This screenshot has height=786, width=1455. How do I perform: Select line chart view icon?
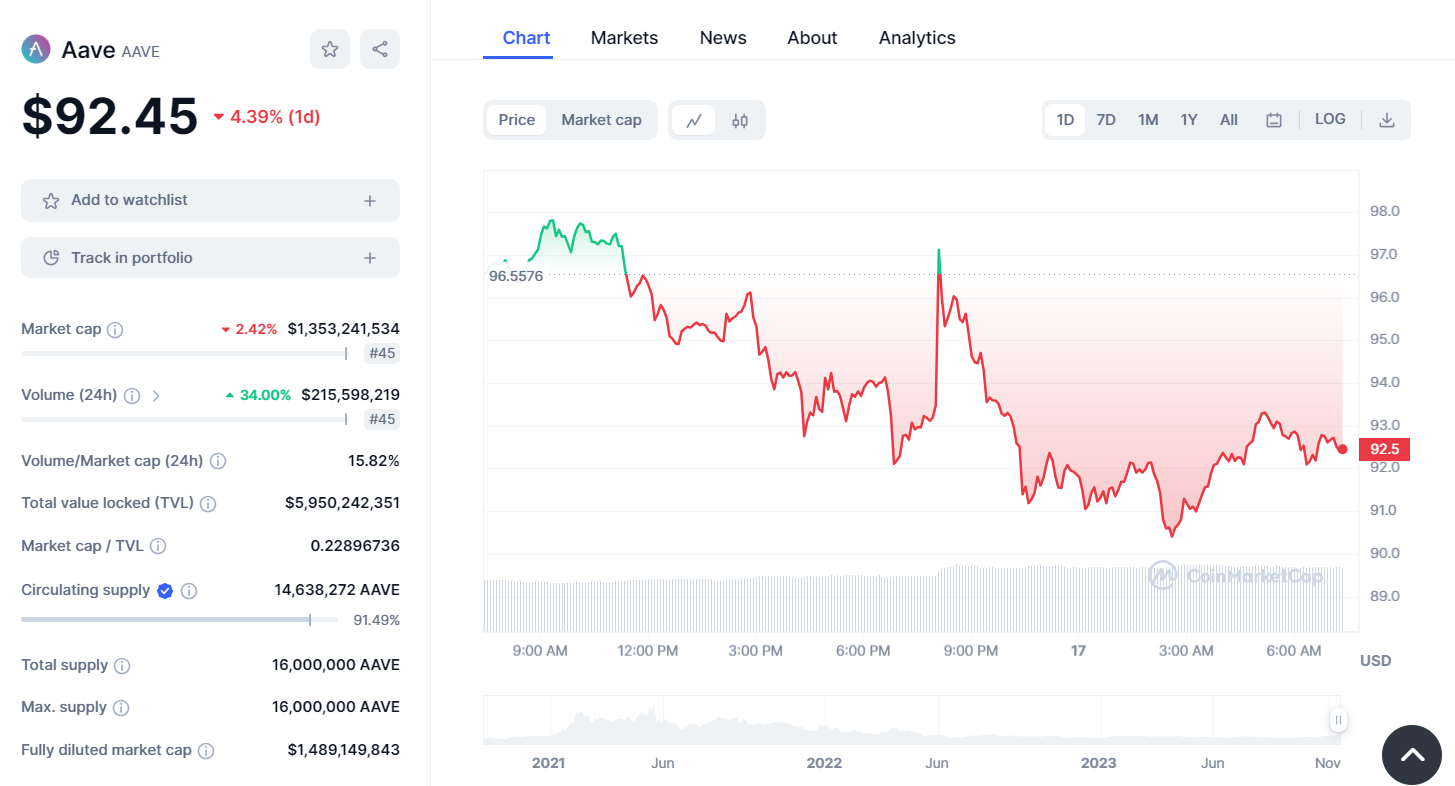click(694, 120)
